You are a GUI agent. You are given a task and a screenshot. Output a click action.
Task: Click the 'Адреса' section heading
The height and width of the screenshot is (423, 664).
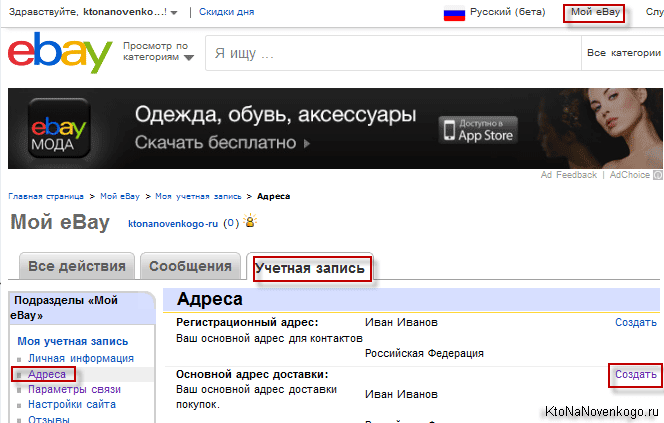pyautogui.click(x=210, y=299)
